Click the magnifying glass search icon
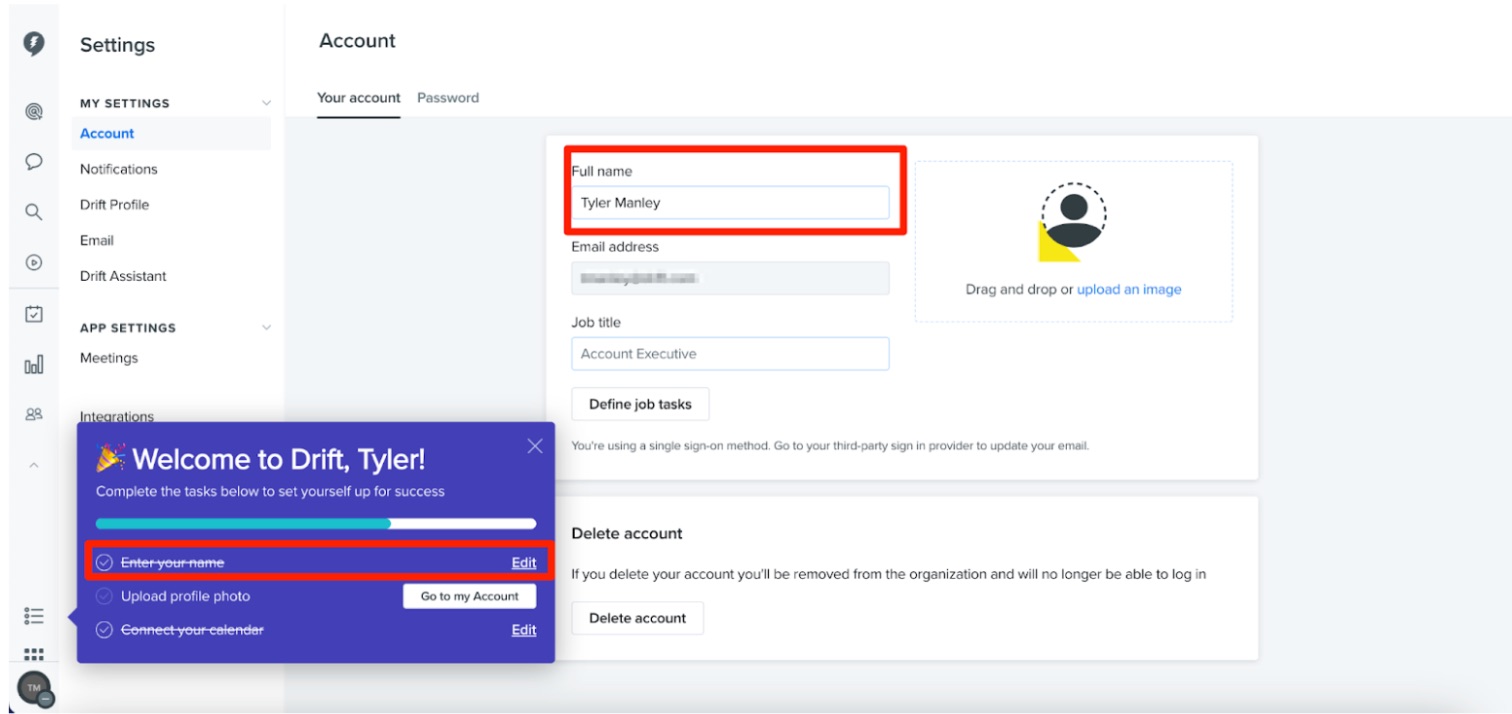The width and height of the screenshot is (1512, 714). (x=34, y=211)
